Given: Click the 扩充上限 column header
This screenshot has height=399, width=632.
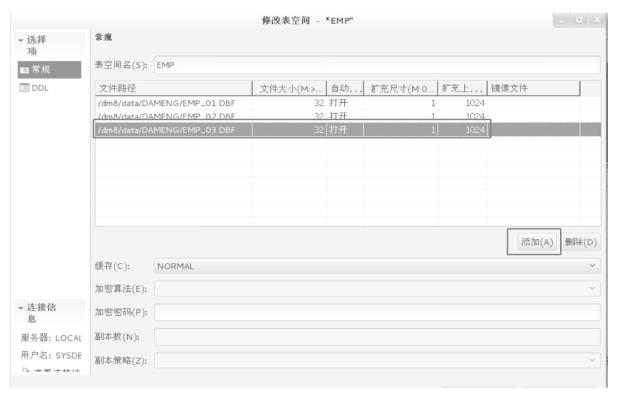Looking at the screenshot, I should pos(462,88).
